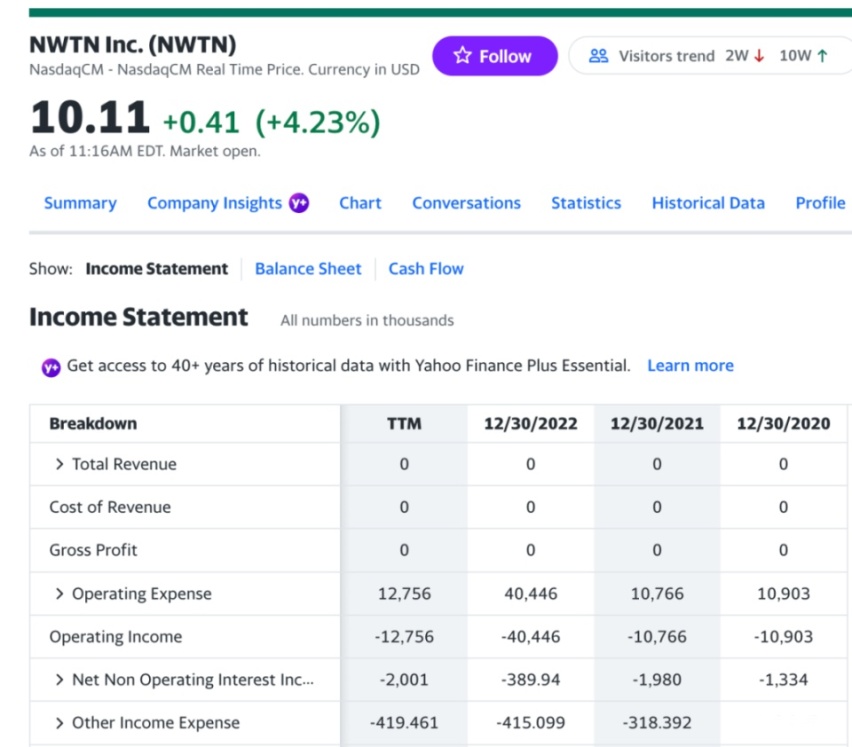This screenshot has height=747, width=852.
Task: Click the -12,756 Operating Income value
Action: point(404,637)
